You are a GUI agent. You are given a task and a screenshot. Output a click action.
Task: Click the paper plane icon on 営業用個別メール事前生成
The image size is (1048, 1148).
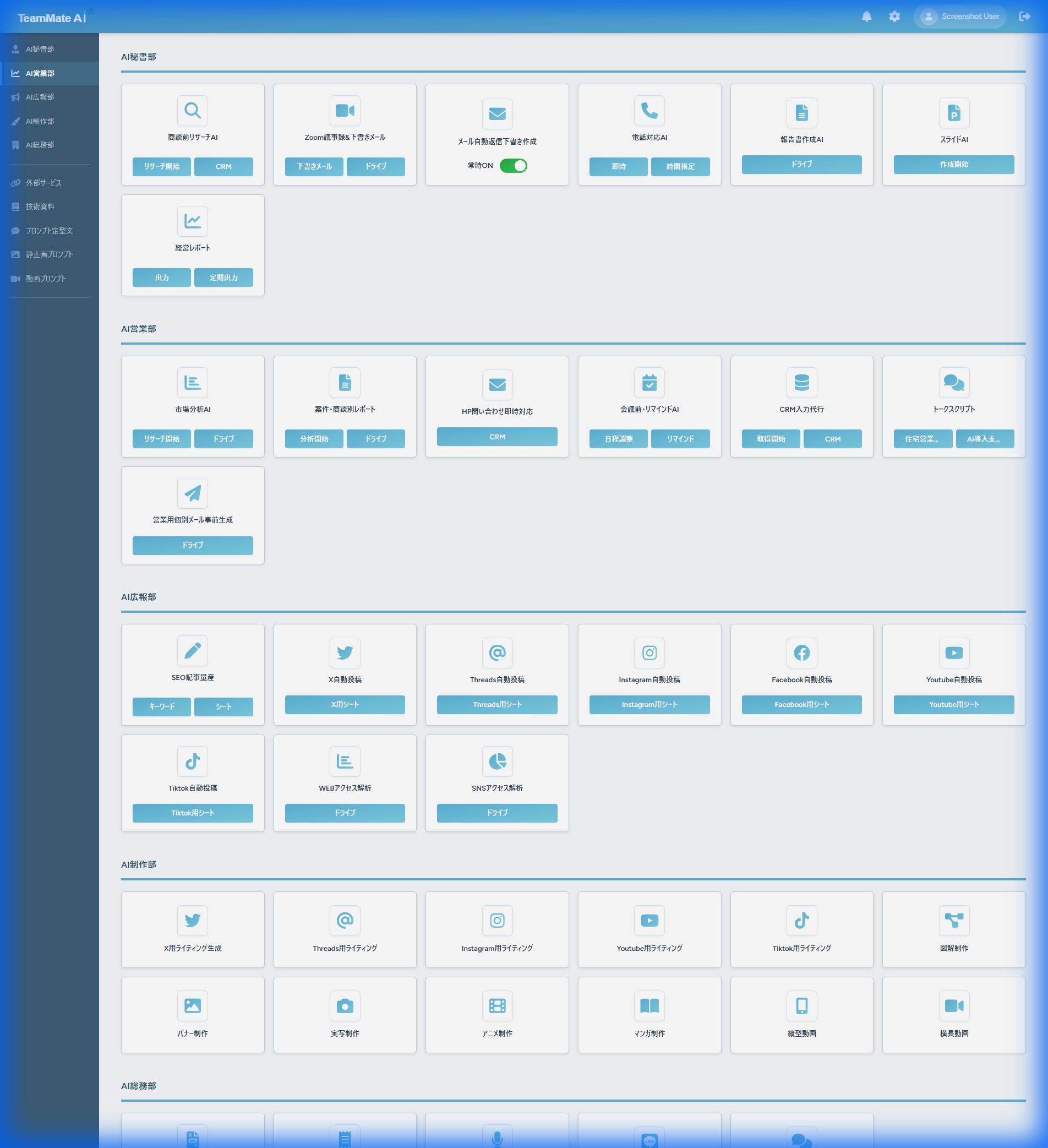click(193, 493)
